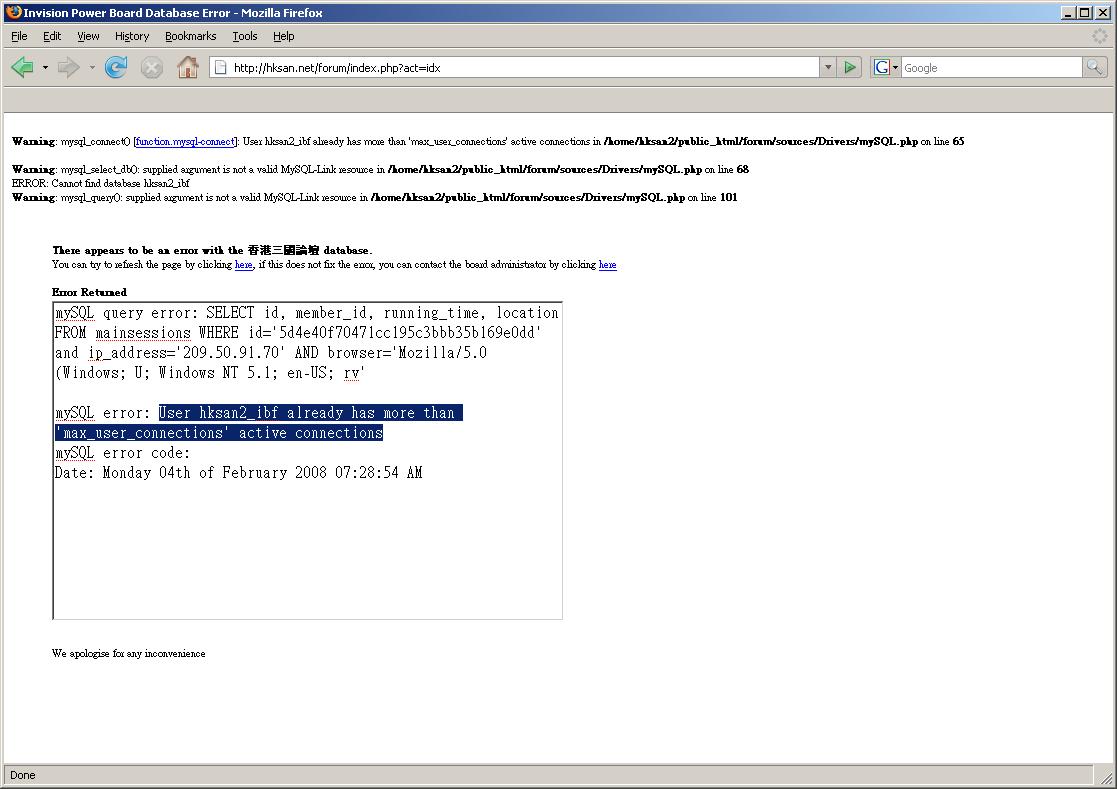Open the File menu
This screenshot has height=789, width=1117.
pyautogui.click(x=19, y=36)
